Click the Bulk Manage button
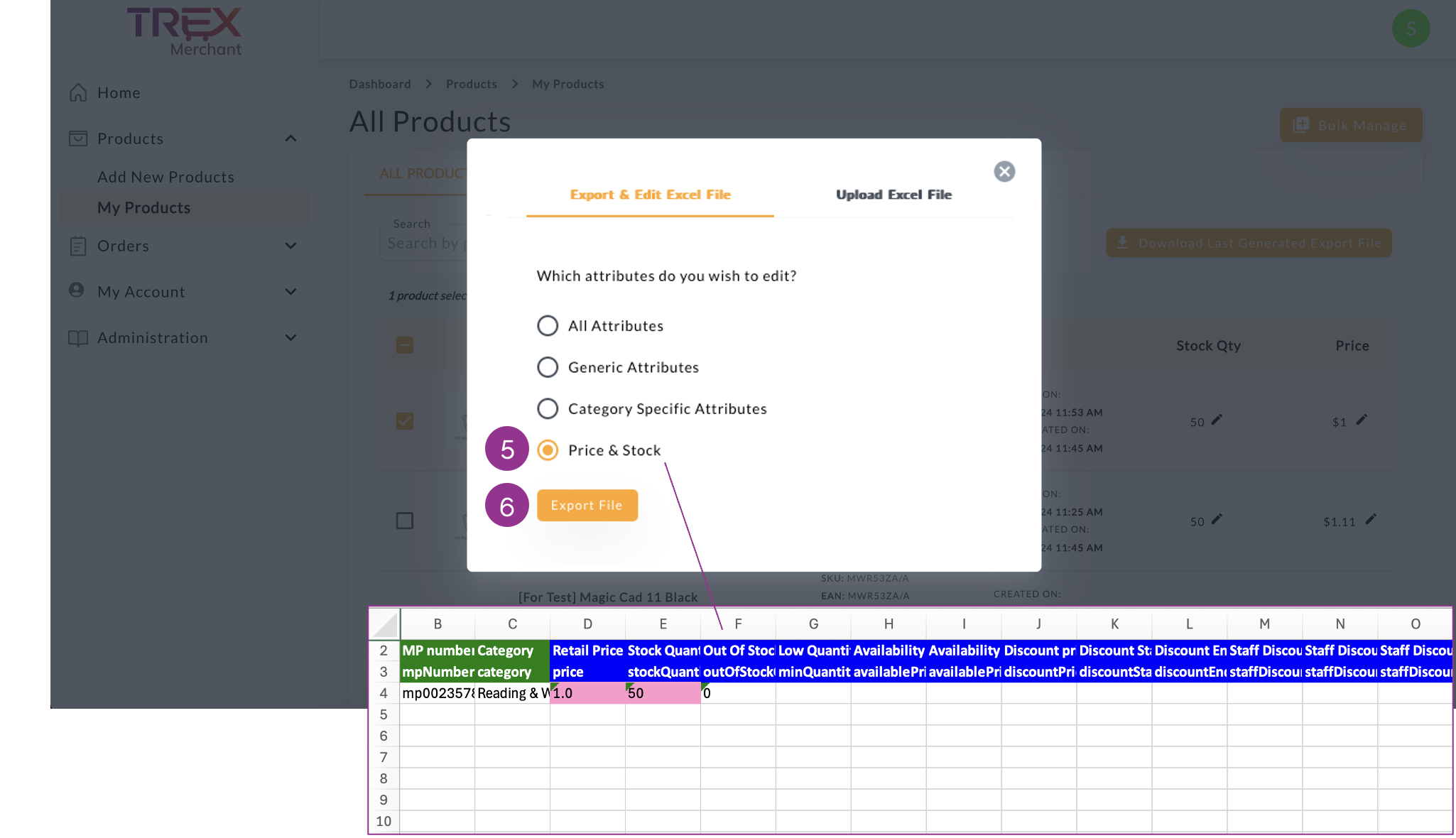Screen dimensions: 1456x838 pyautogui.click(x=1350, y=125)
